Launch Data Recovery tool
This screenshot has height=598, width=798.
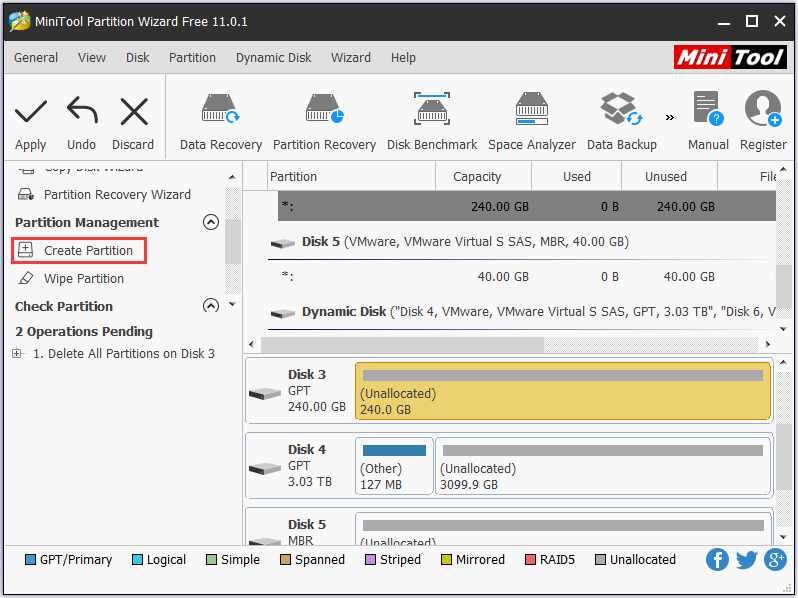221,122
